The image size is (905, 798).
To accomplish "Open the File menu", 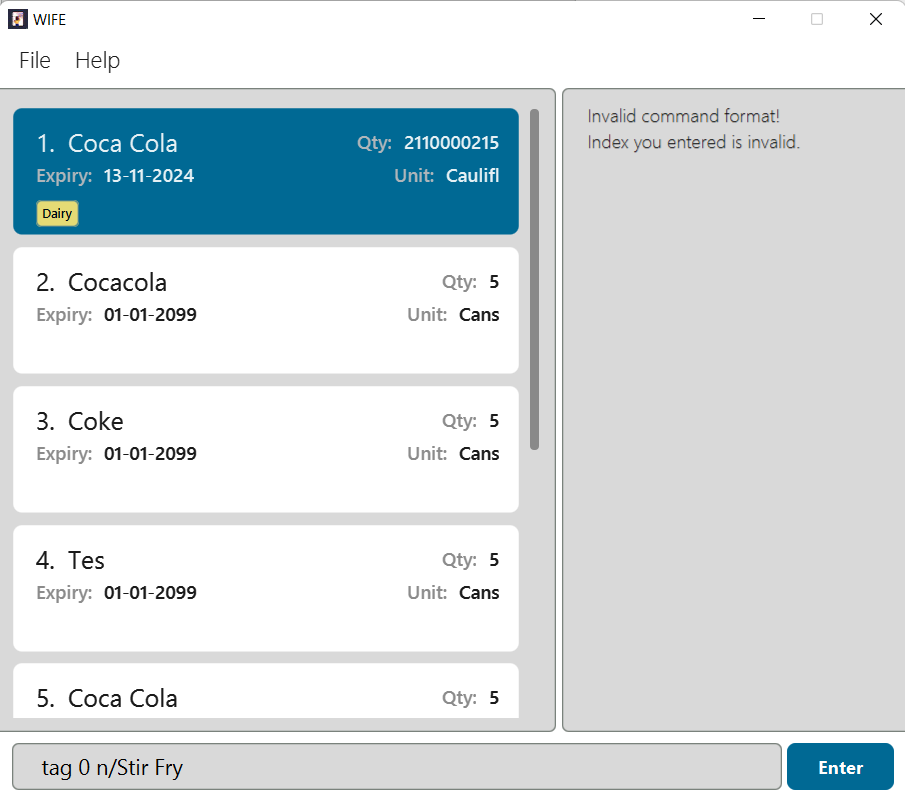I will [x=35, y=60].
